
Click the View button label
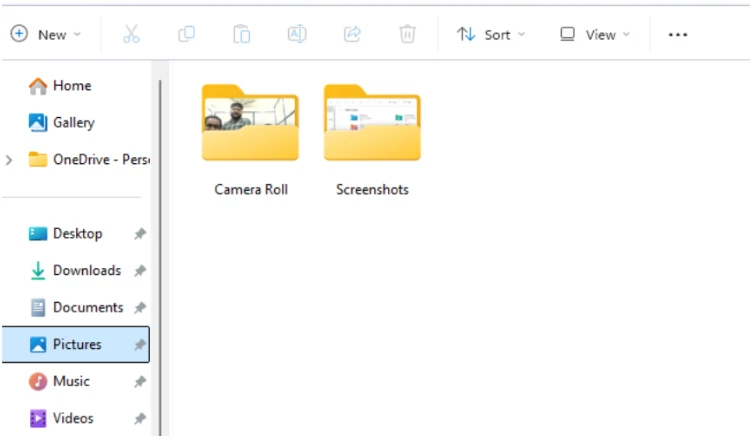tap(600, 35)
